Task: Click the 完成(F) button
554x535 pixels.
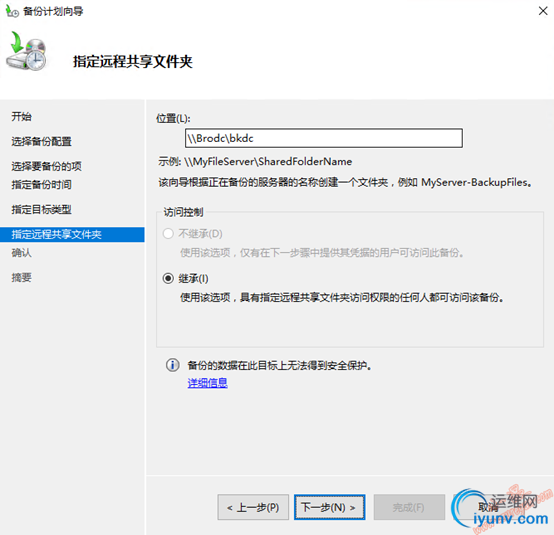Action: tap(409, 507)
